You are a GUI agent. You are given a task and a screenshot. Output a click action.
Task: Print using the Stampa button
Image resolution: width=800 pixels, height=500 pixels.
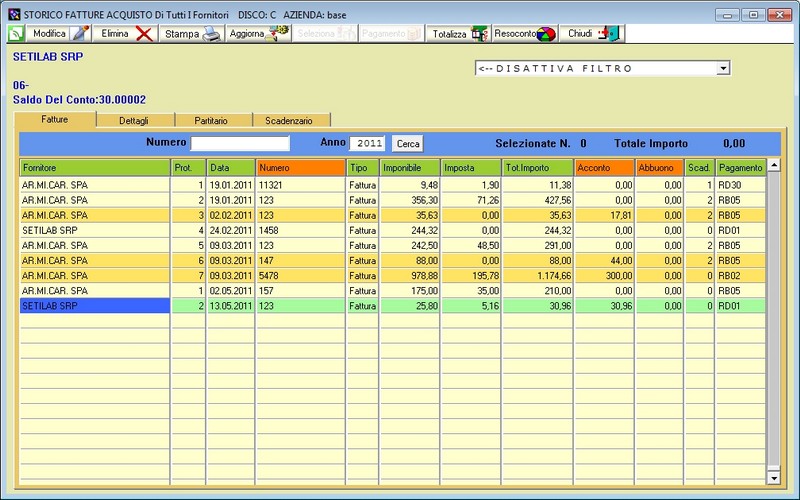192,34
